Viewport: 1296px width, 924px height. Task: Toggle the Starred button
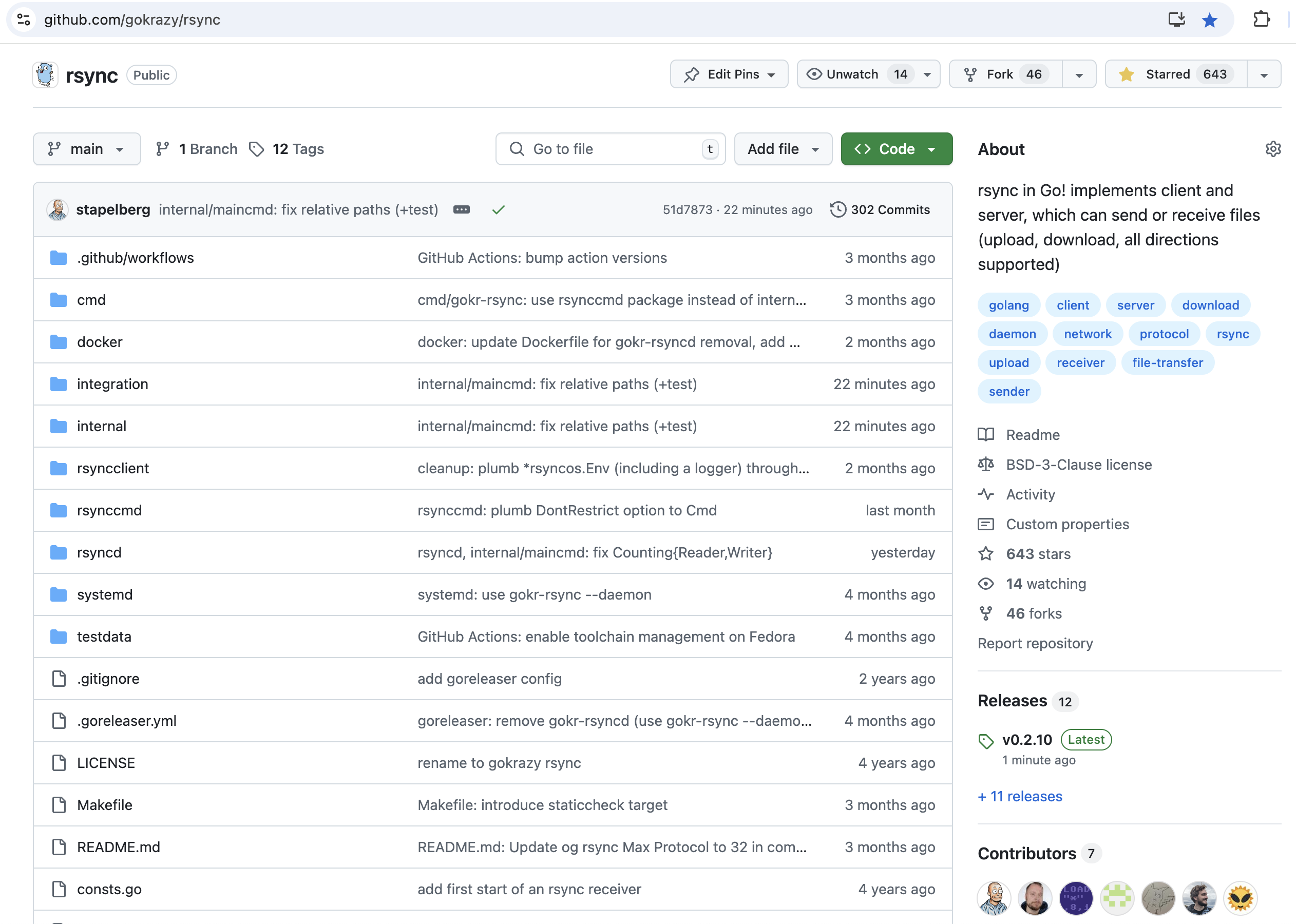point(1176,74)
